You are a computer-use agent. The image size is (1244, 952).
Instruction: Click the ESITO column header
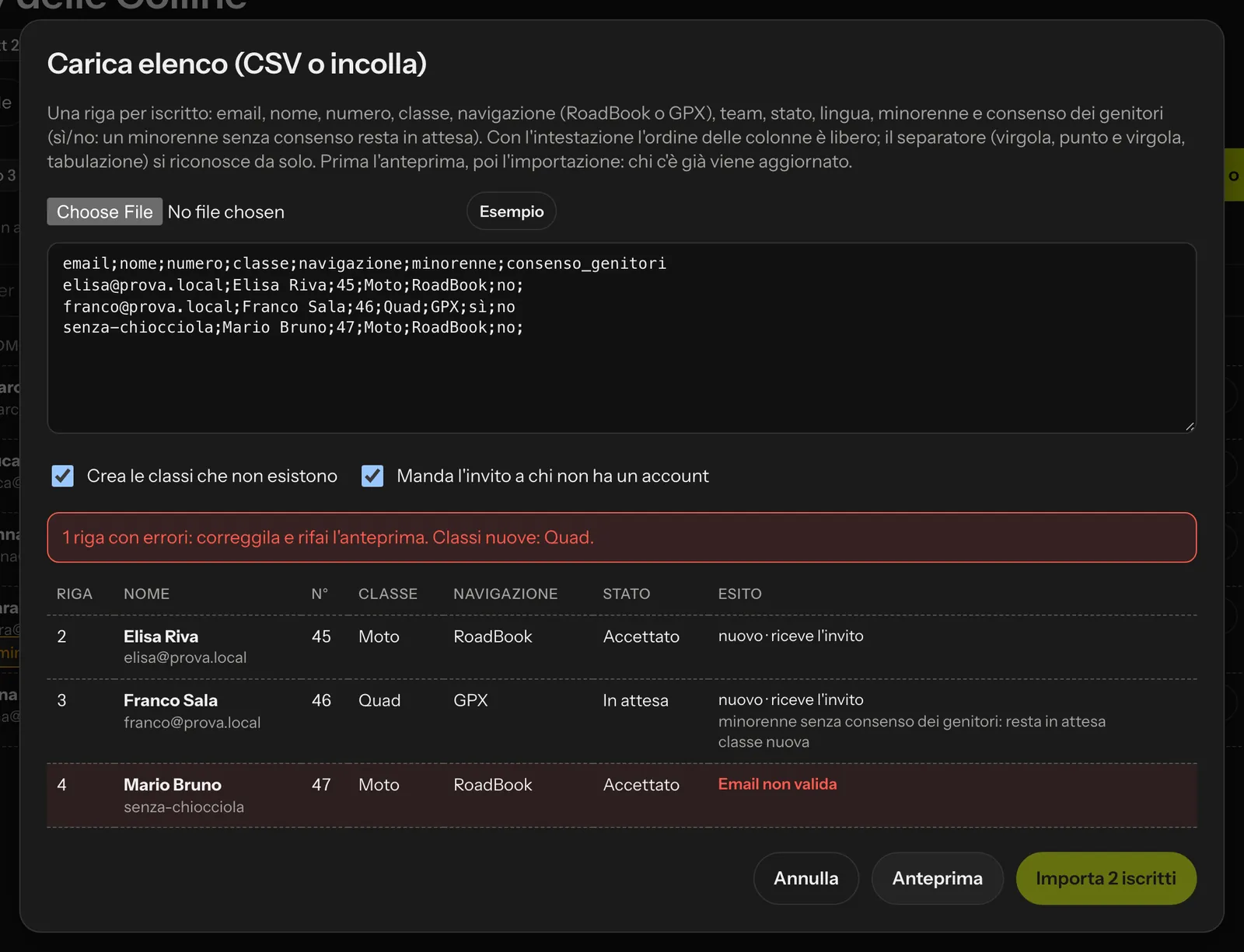(x=739, y=594)
